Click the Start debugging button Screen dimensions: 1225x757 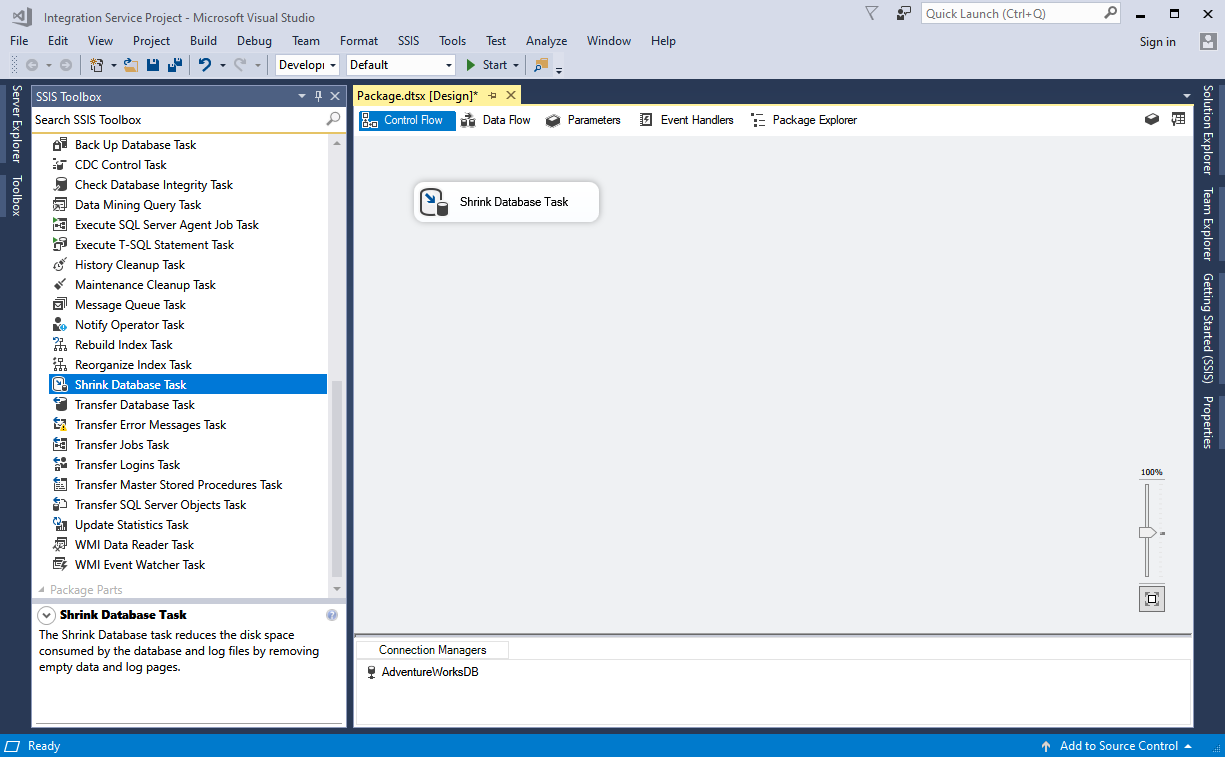coord(487,65)
